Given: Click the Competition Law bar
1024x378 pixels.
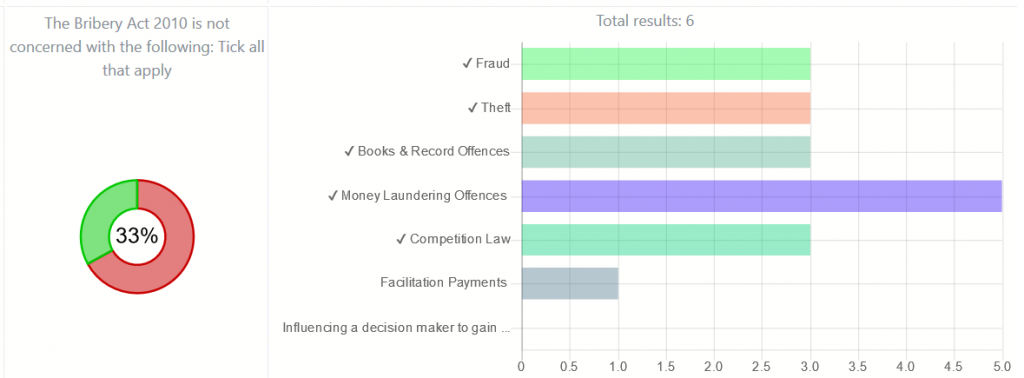Looking at the screenshot, I should click(x=666, y=240).
